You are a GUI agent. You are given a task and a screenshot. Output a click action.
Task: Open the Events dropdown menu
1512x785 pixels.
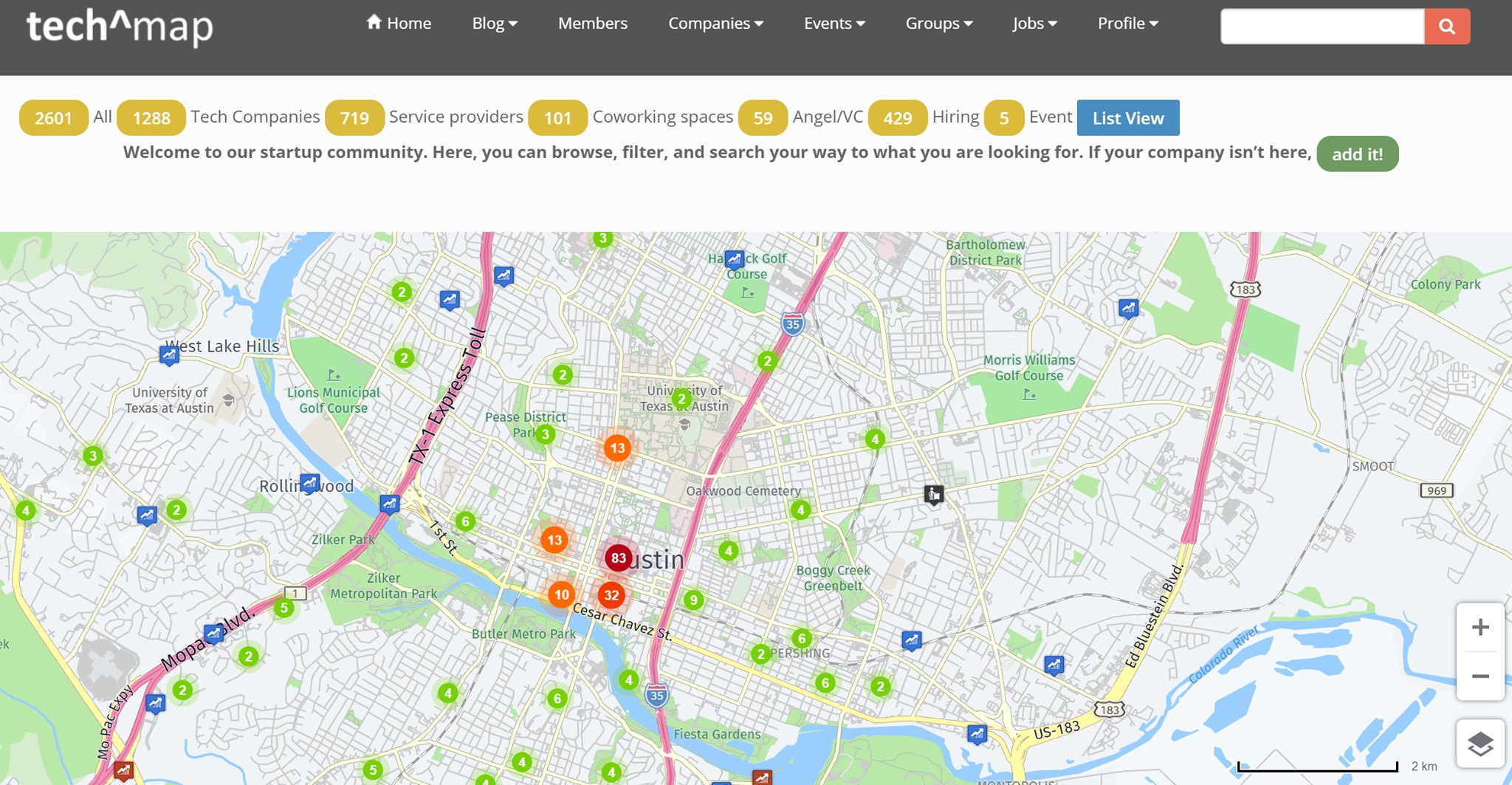(x=834, y=23)
